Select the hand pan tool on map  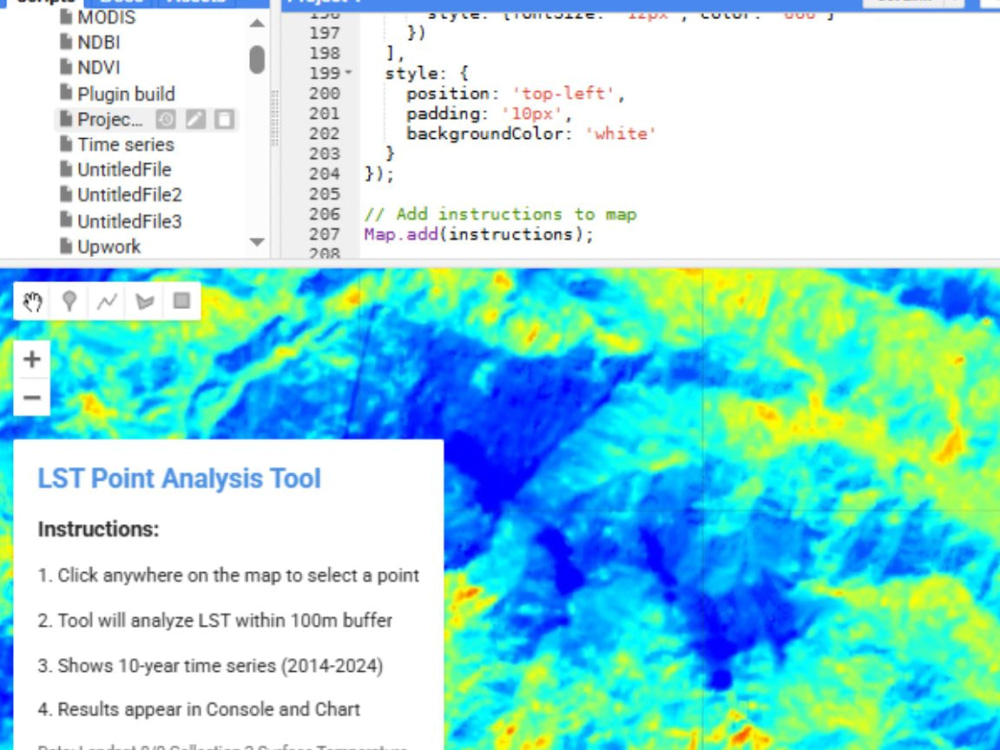tap(32, 301)
